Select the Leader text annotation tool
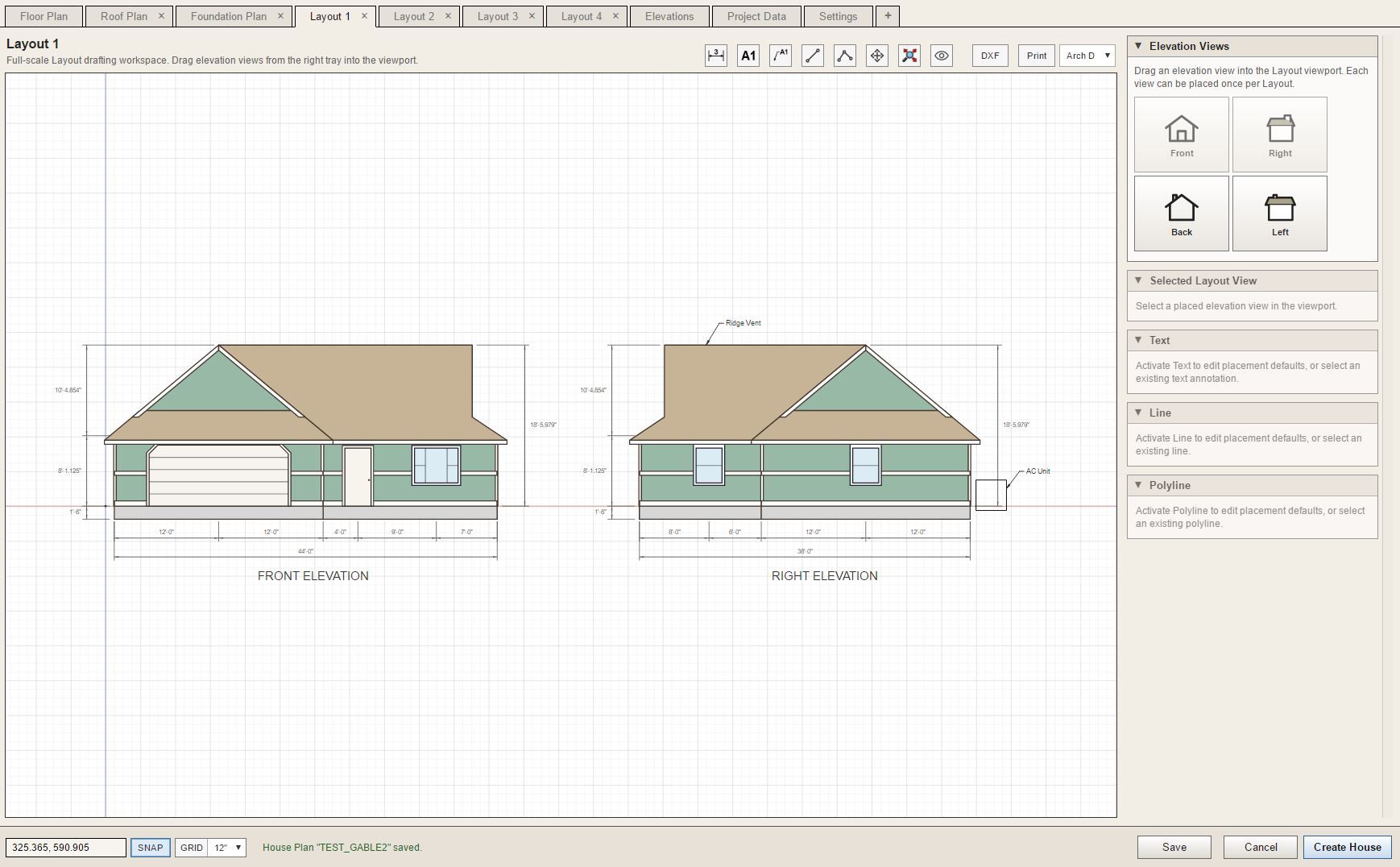1400x867 pixels. click(781, 56)
